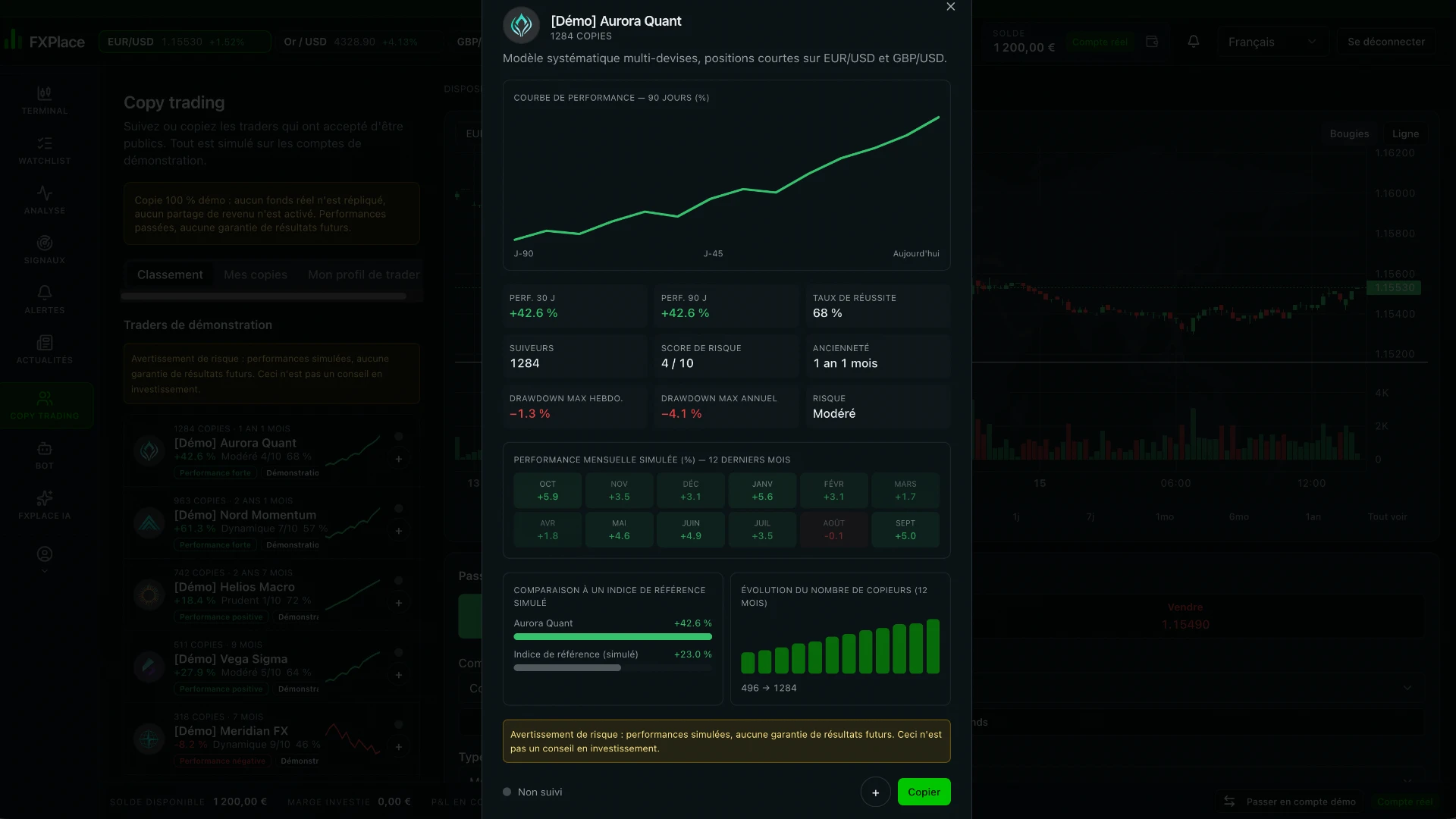Open the user profile sidebar icon
1456x819 pixels.
tap(45, 554)
